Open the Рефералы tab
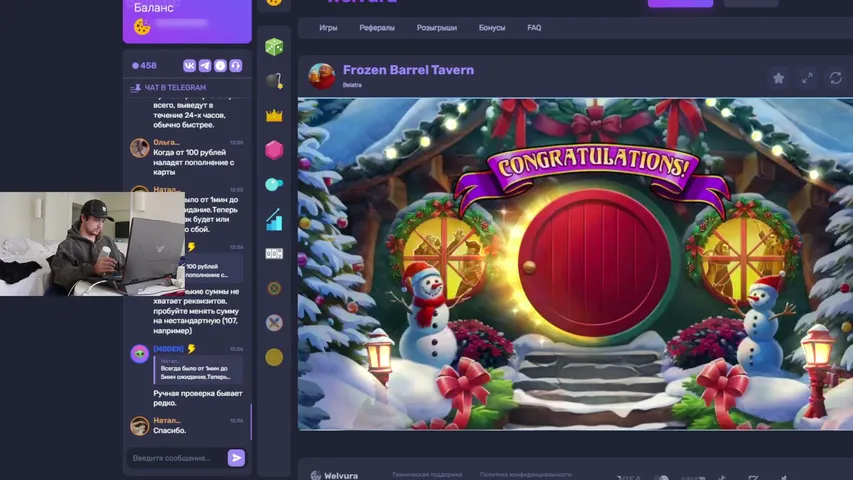853x480 pixels. pos(377,28)
